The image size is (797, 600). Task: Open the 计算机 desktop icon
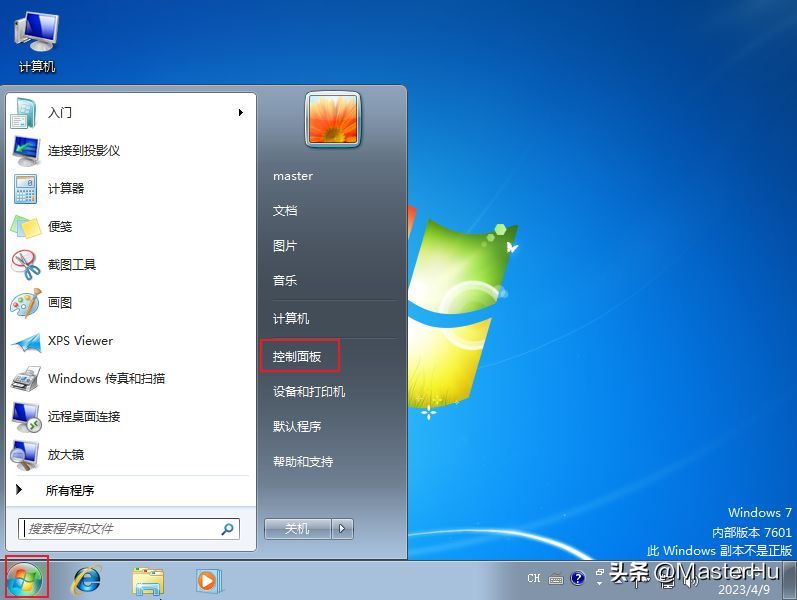pos(37,43)
